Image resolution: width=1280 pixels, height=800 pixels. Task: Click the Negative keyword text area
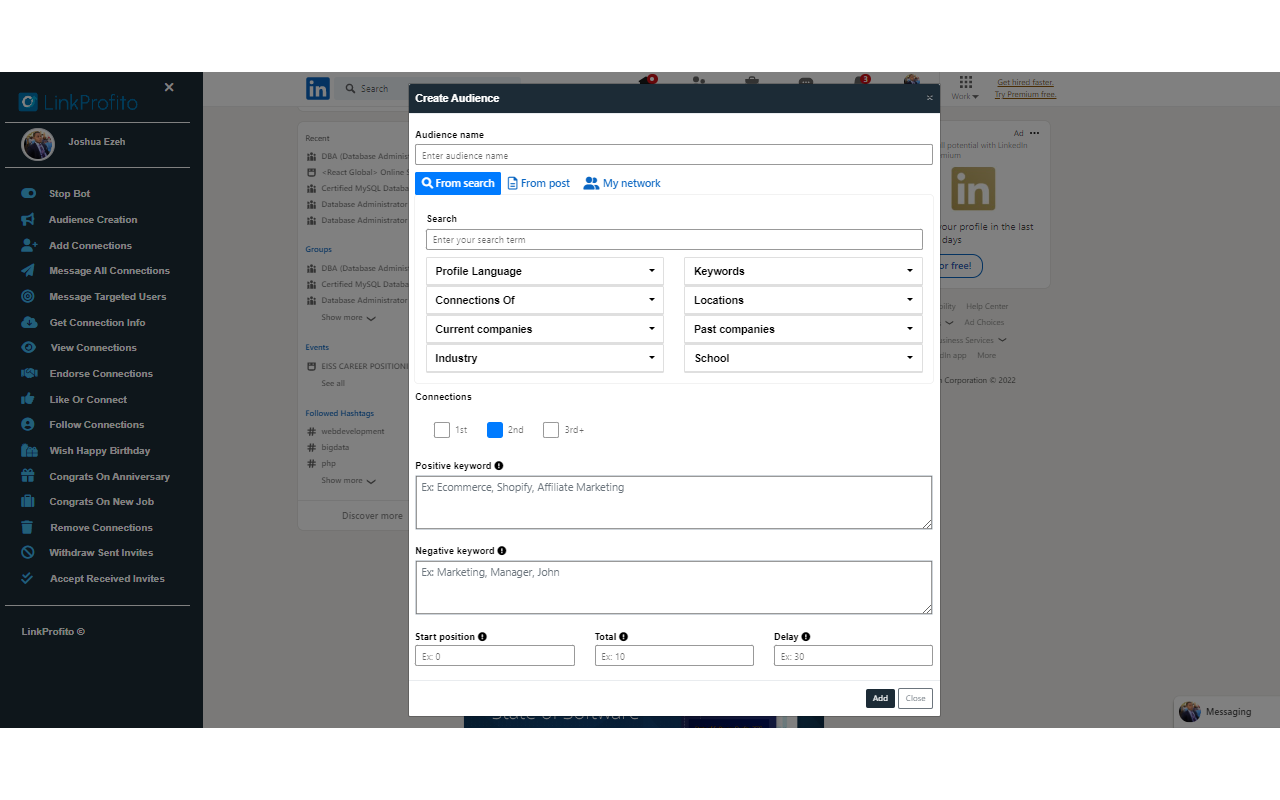(674, 587)
